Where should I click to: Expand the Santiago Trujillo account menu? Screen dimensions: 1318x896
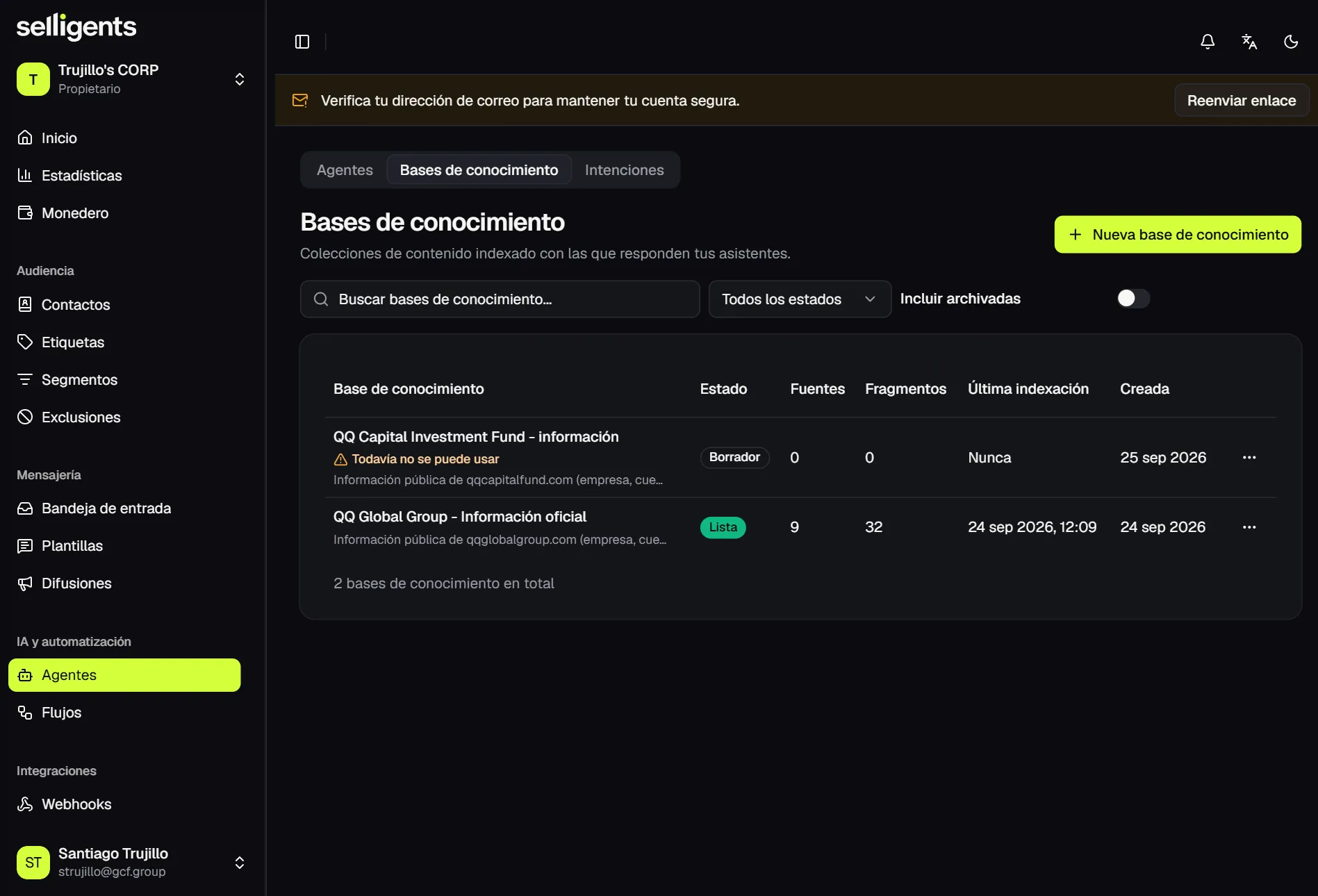pos(240,863)
